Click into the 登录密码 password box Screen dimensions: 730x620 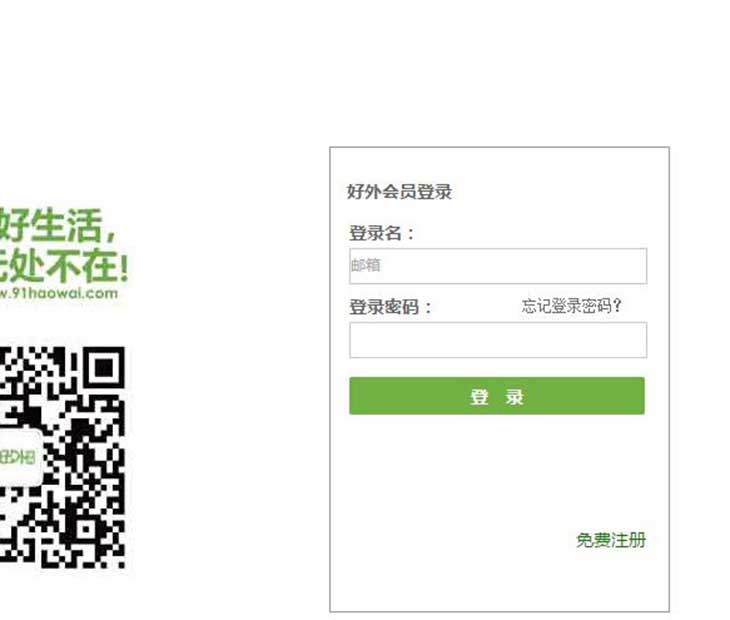point(498,340)
